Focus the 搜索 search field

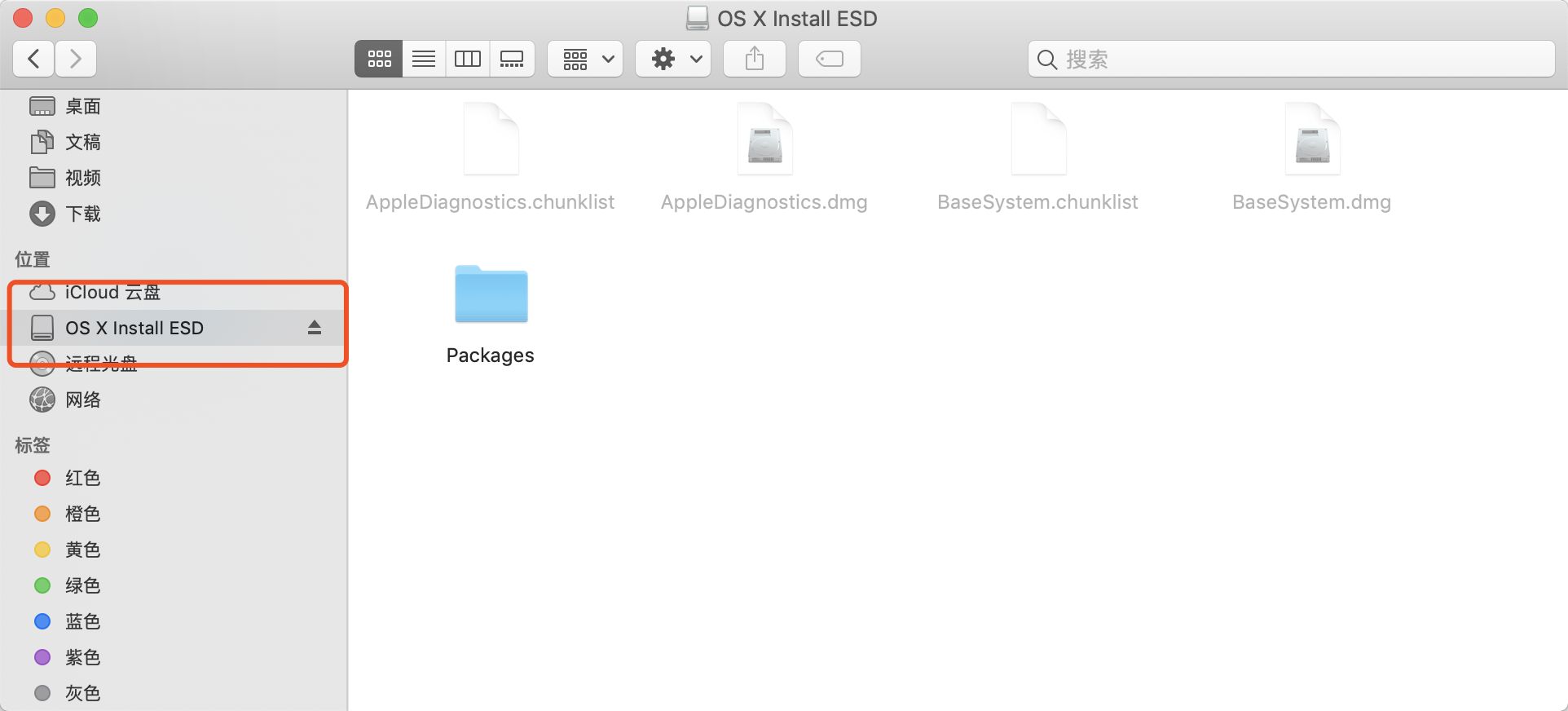[1292, 59]
